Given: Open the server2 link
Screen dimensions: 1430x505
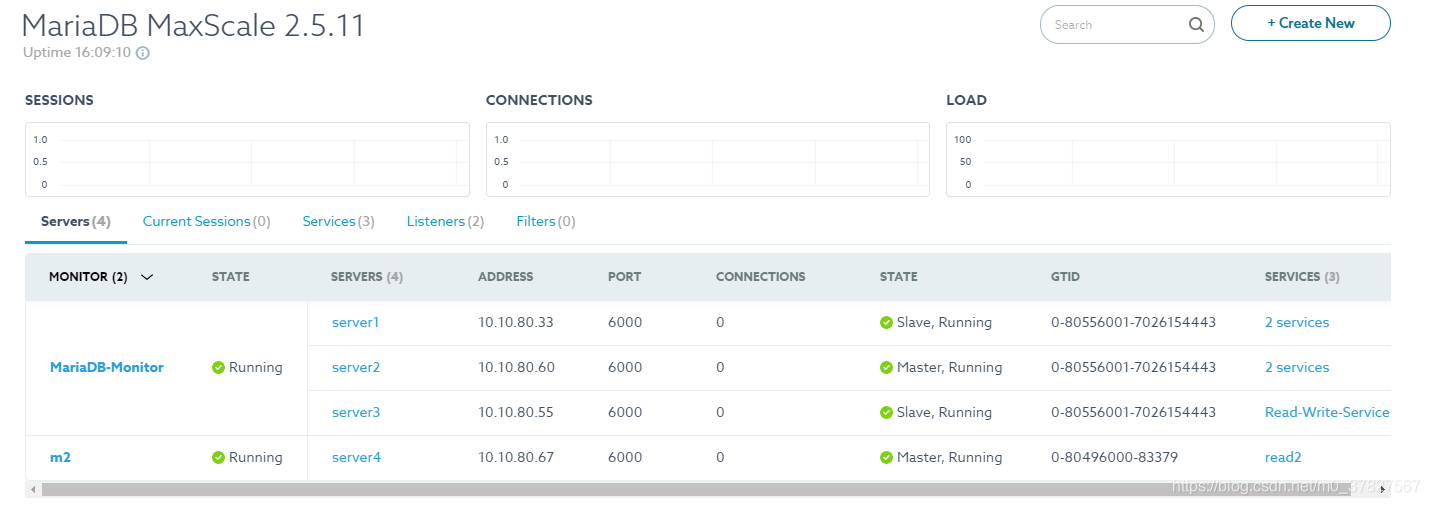Looking at the screenshot, I should [356, 367].
